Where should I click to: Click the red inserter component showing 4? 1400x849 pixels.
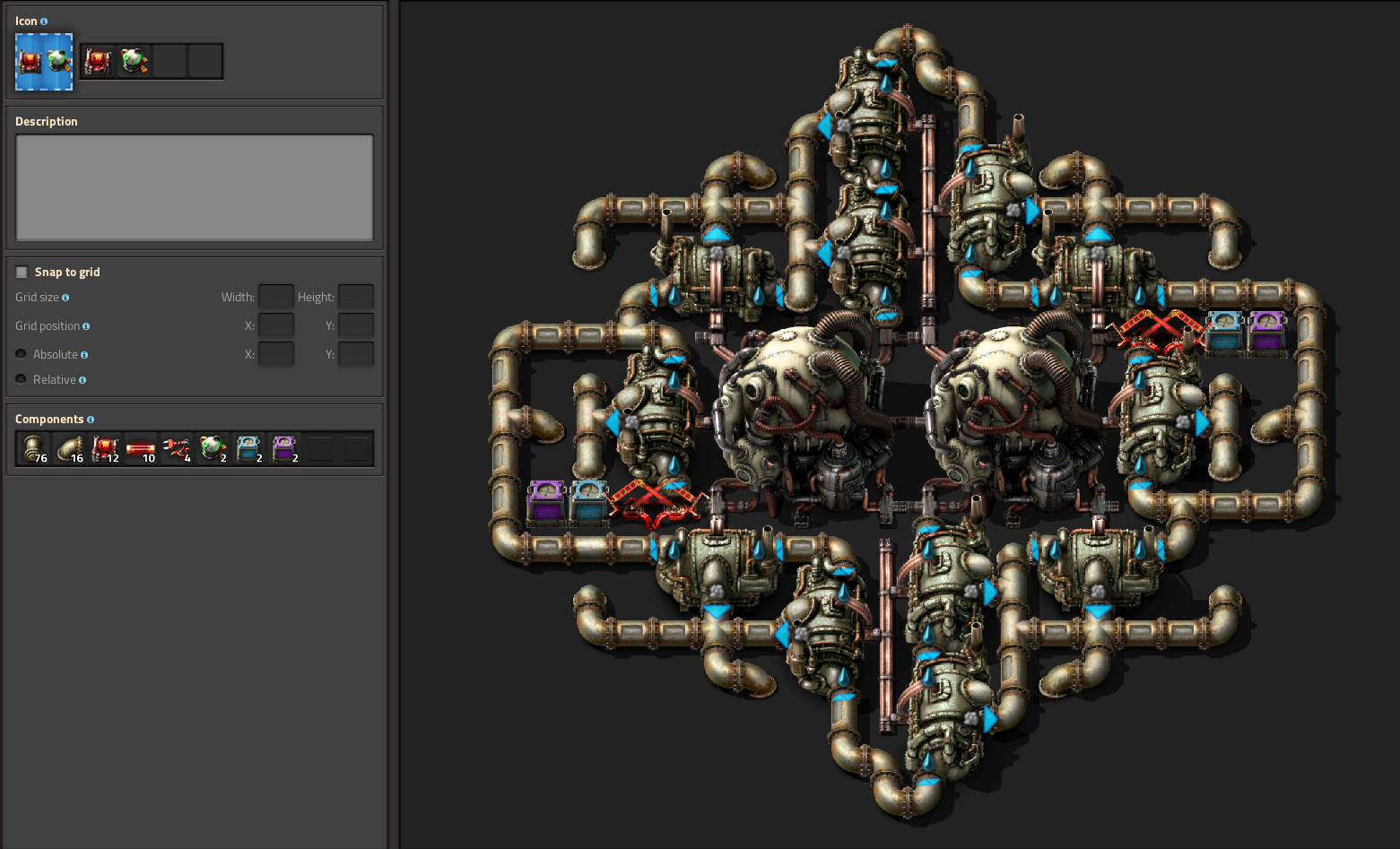pyautogui.click(x=177, y=449)
